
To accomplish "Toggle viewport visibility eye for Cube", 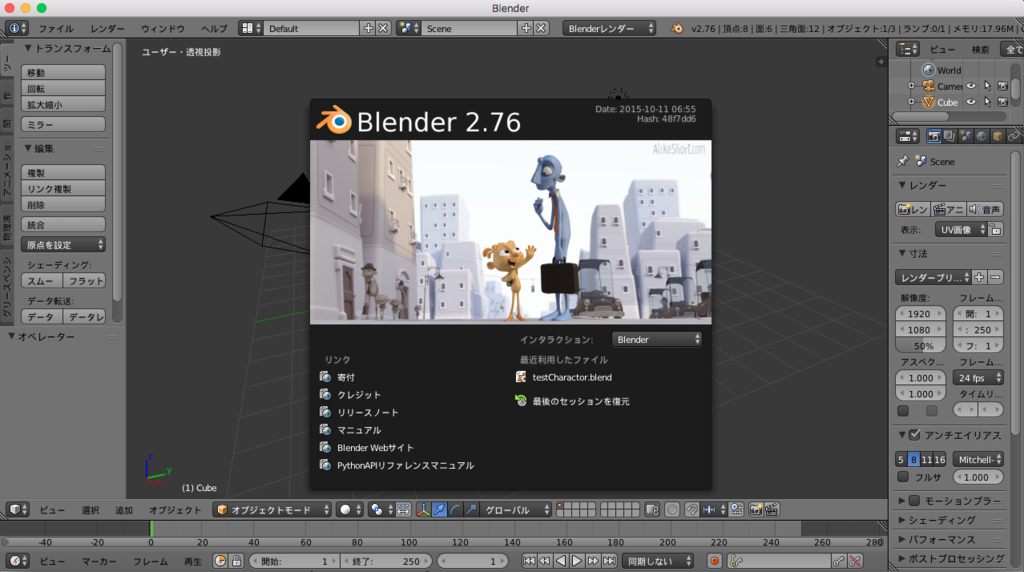I will point(971,102).
